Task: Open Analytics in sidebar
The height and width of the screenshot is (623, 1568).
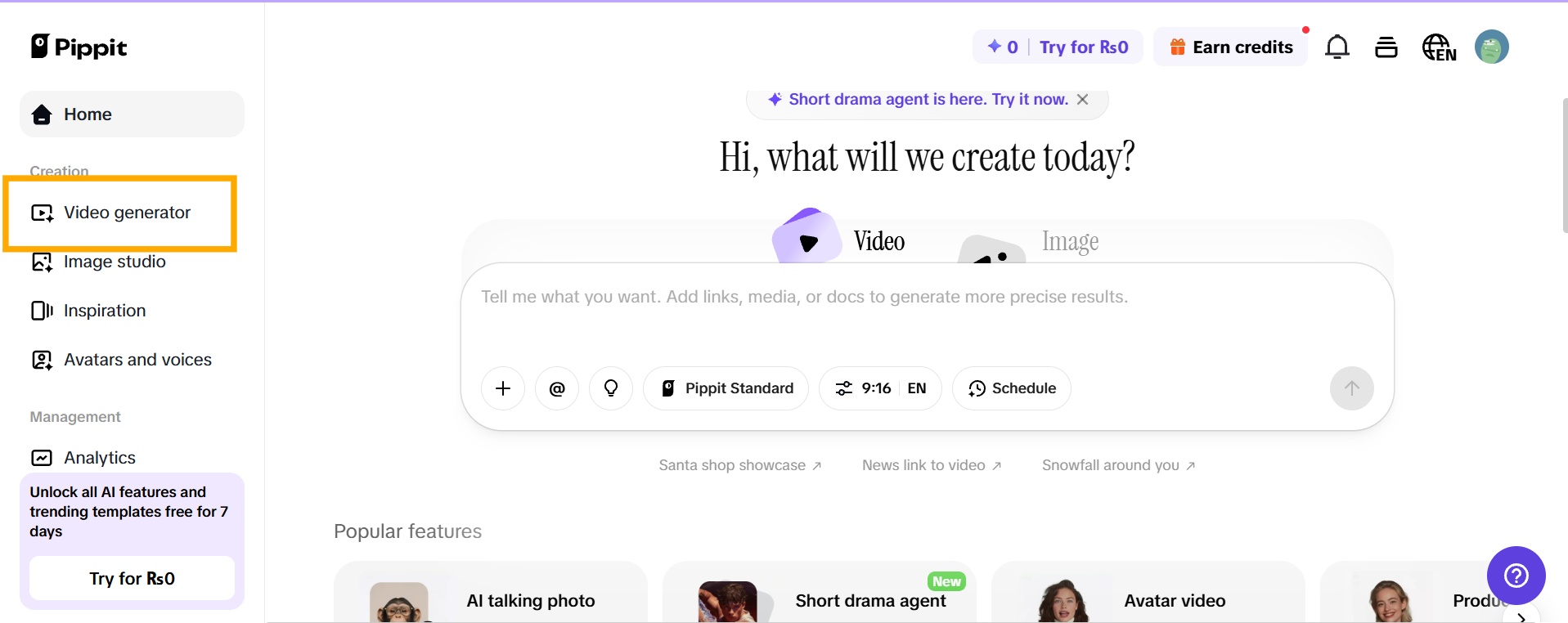Action: (83, 458)
